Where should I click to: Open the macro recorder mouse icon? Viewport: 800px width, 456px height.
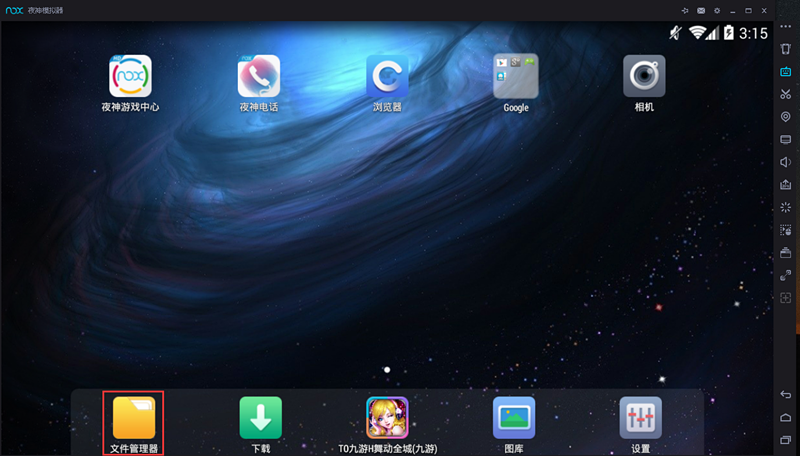pyautogui.click(x=786, y=230)
